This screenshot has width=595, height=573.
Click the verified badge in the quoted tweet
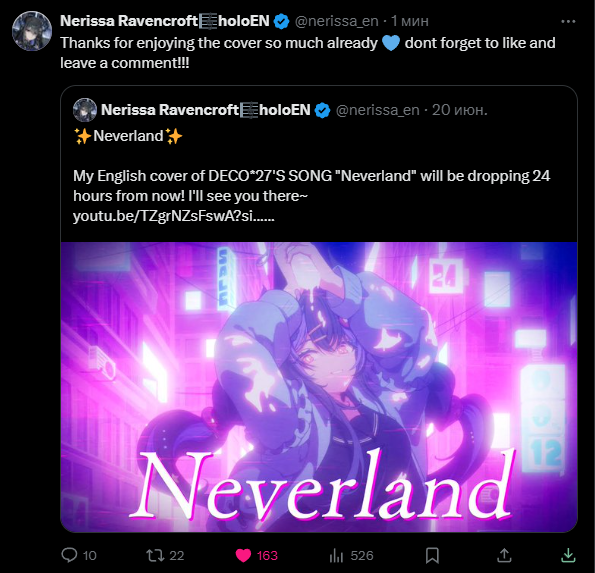[322, 110]
